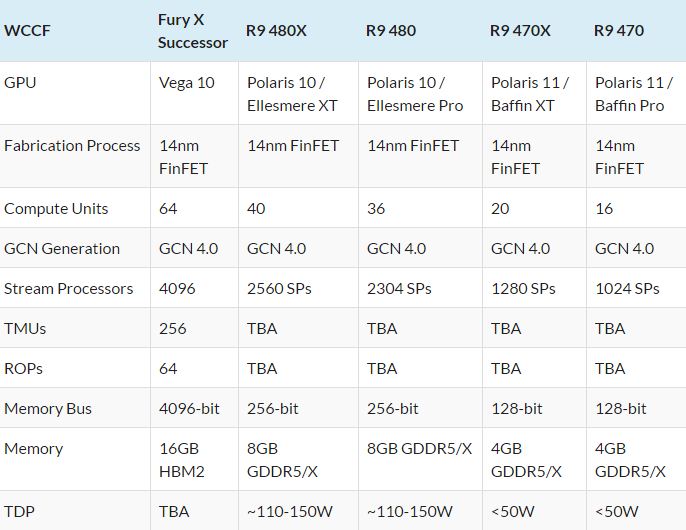Click the 1024 SPs cell
Viewport: 686px width, 530px height.
(627, 289)
